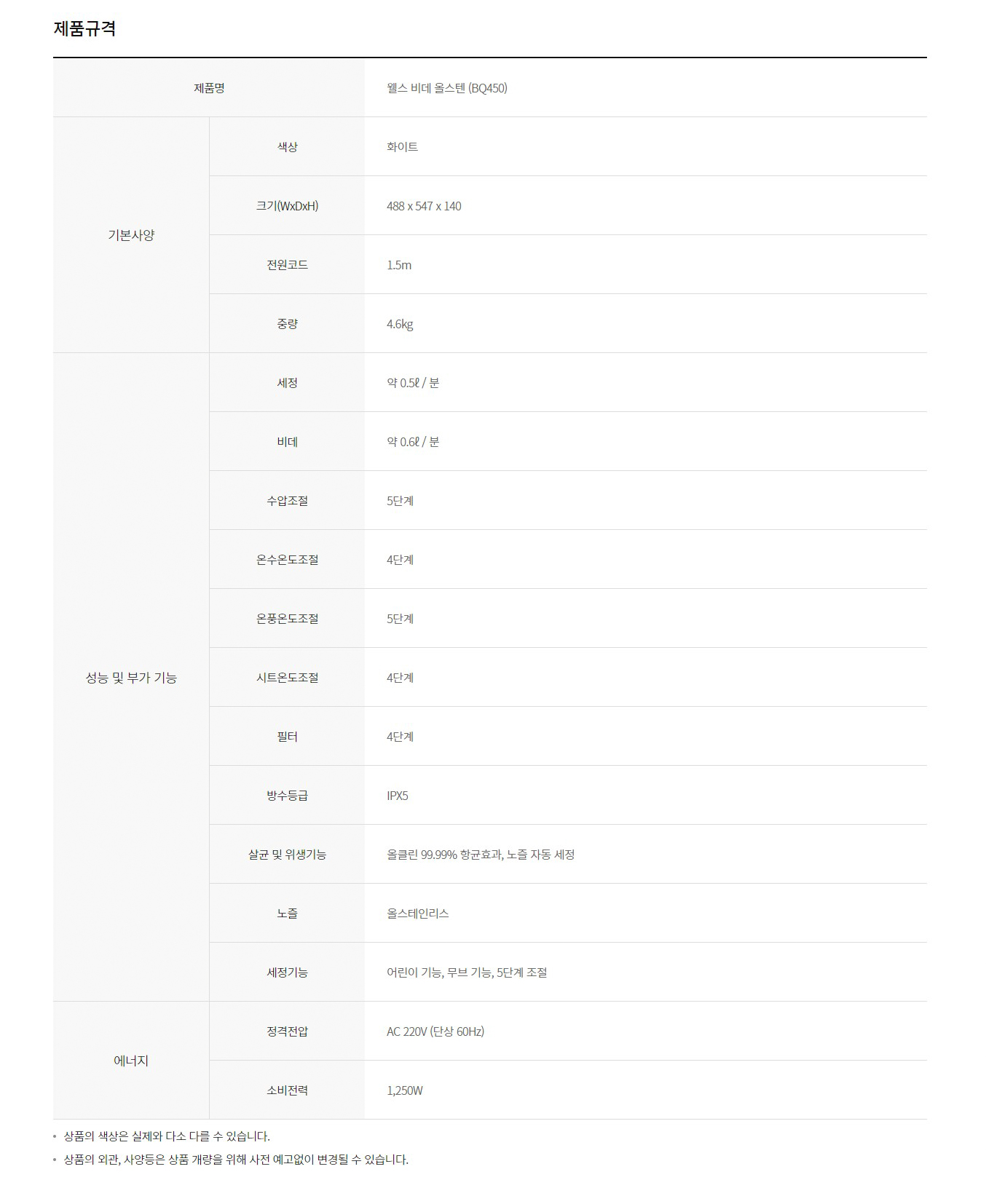Click the 소비전력 value 1,250W

405,1090
